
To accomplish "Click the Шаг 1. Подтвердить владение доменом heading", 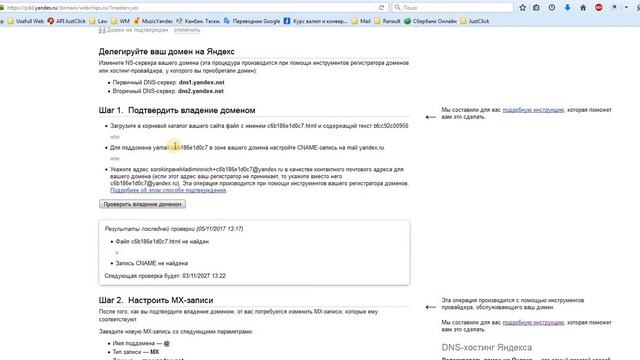I will (x=177, y=110).
